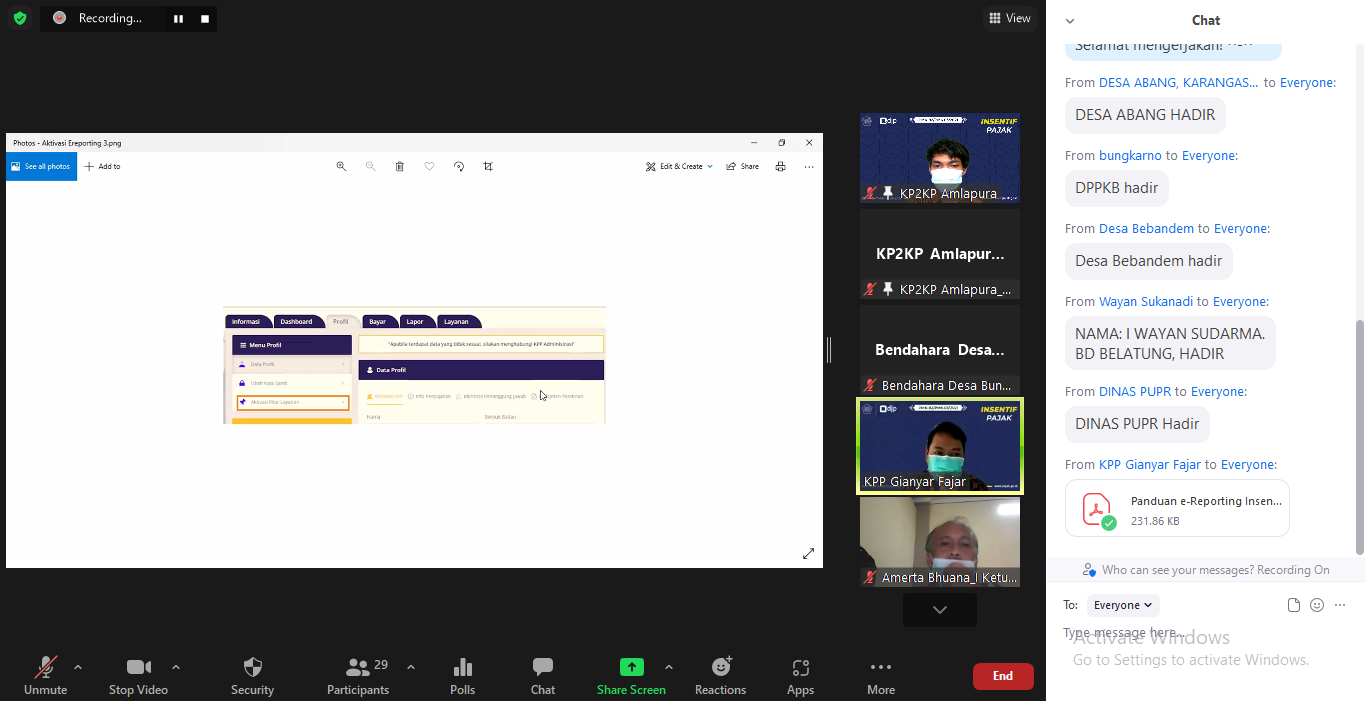Open the Panduan e-Reporting PDF attachment
Image resolution: width=1366 pixels, height=701 pixels.
point(1177,508)
